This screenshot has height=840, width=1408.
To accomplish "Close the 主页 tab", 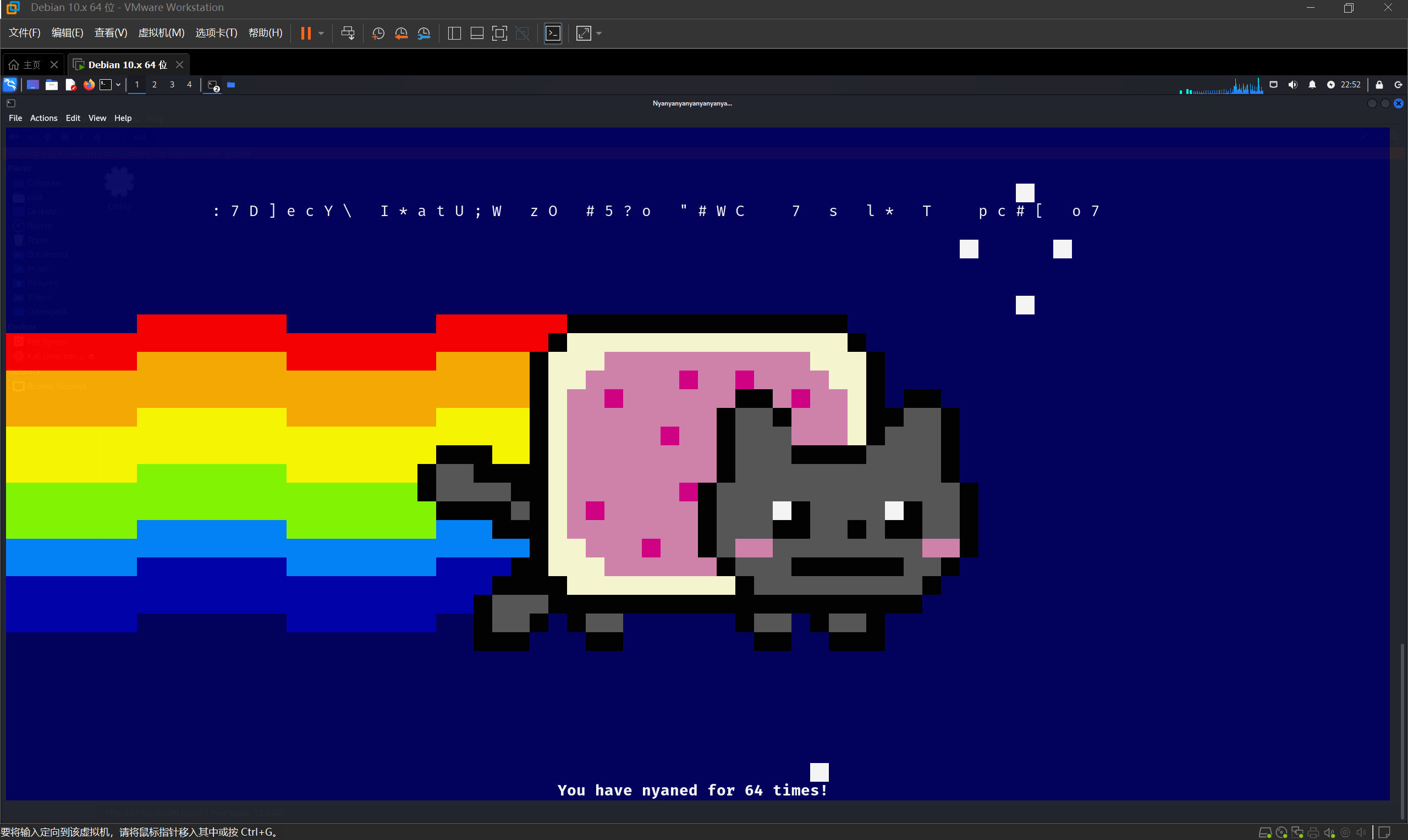I will pos(54,64).
